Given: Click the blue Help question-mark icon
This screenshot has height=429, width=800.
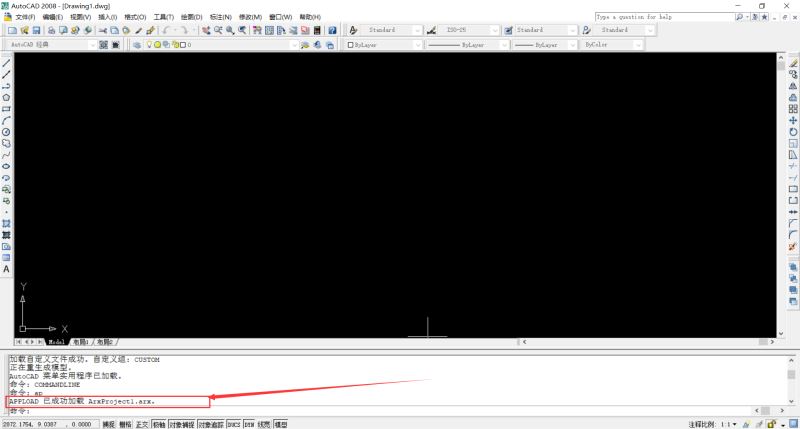Looking at the screenshot, I should [x=332, y=31].
